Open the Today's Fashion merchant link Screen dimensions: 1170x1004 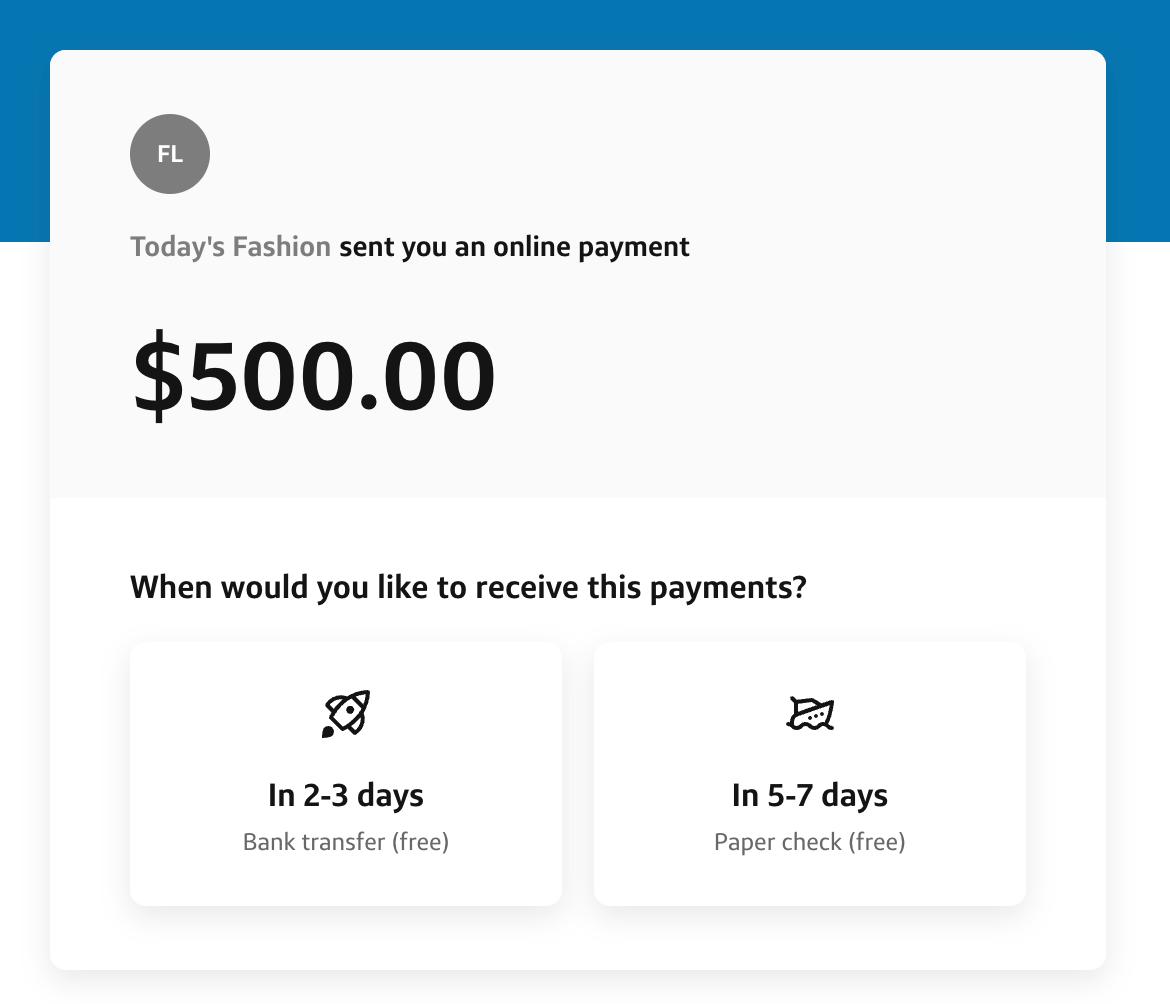point(229,246)
